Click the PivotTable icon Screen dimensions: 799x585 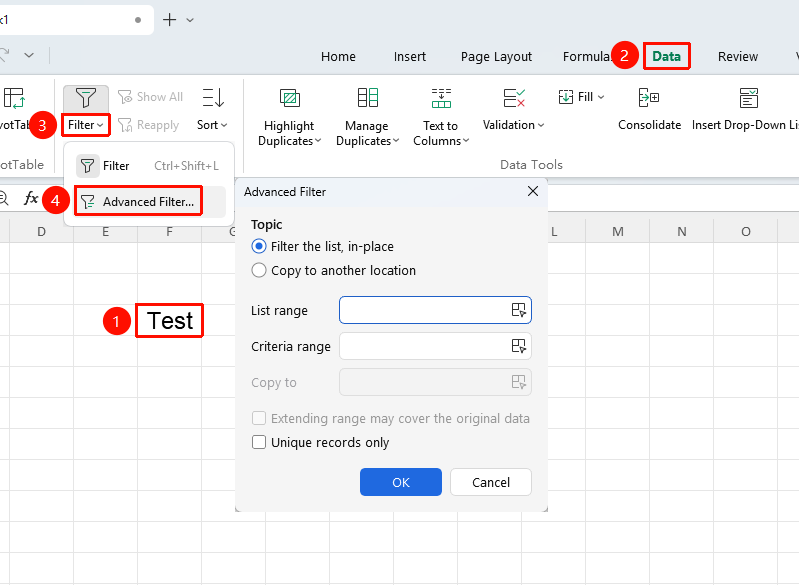[14, 98]
